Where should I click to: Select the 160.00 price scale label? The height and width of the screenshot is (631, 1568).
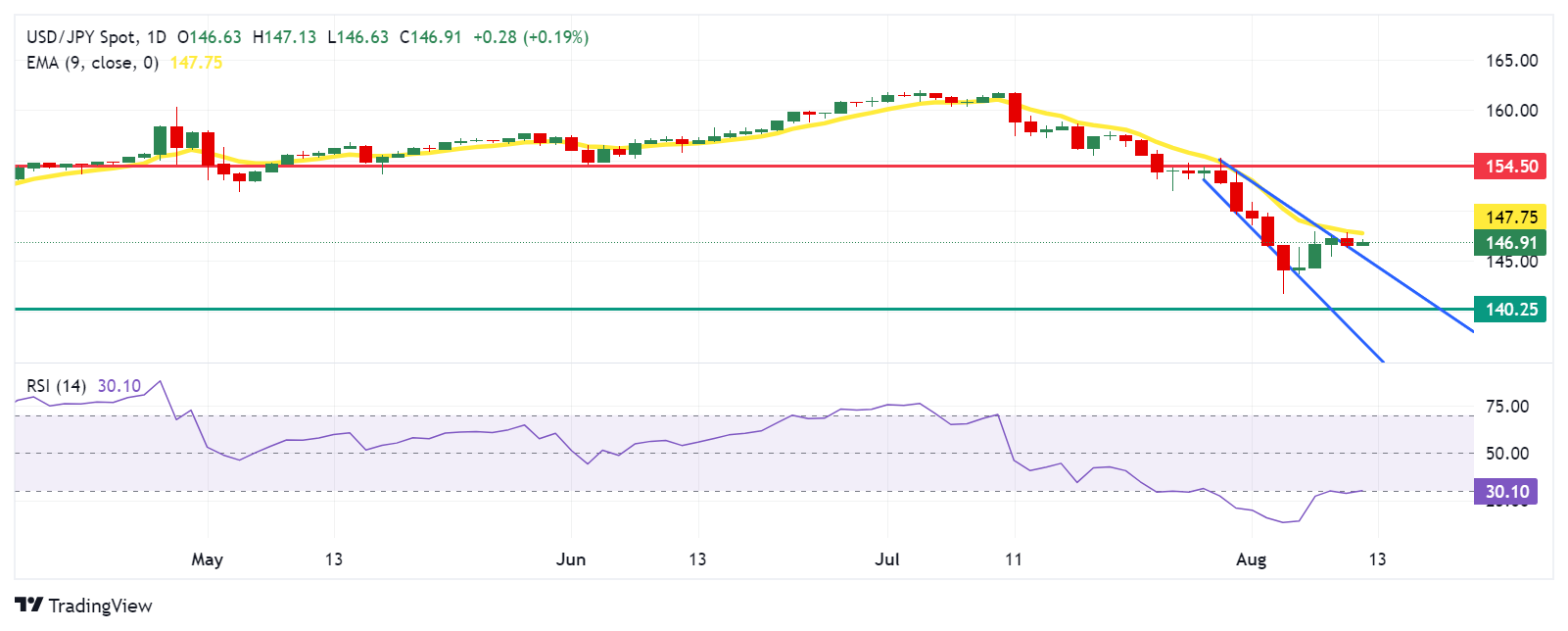[x=1511, y=111]
